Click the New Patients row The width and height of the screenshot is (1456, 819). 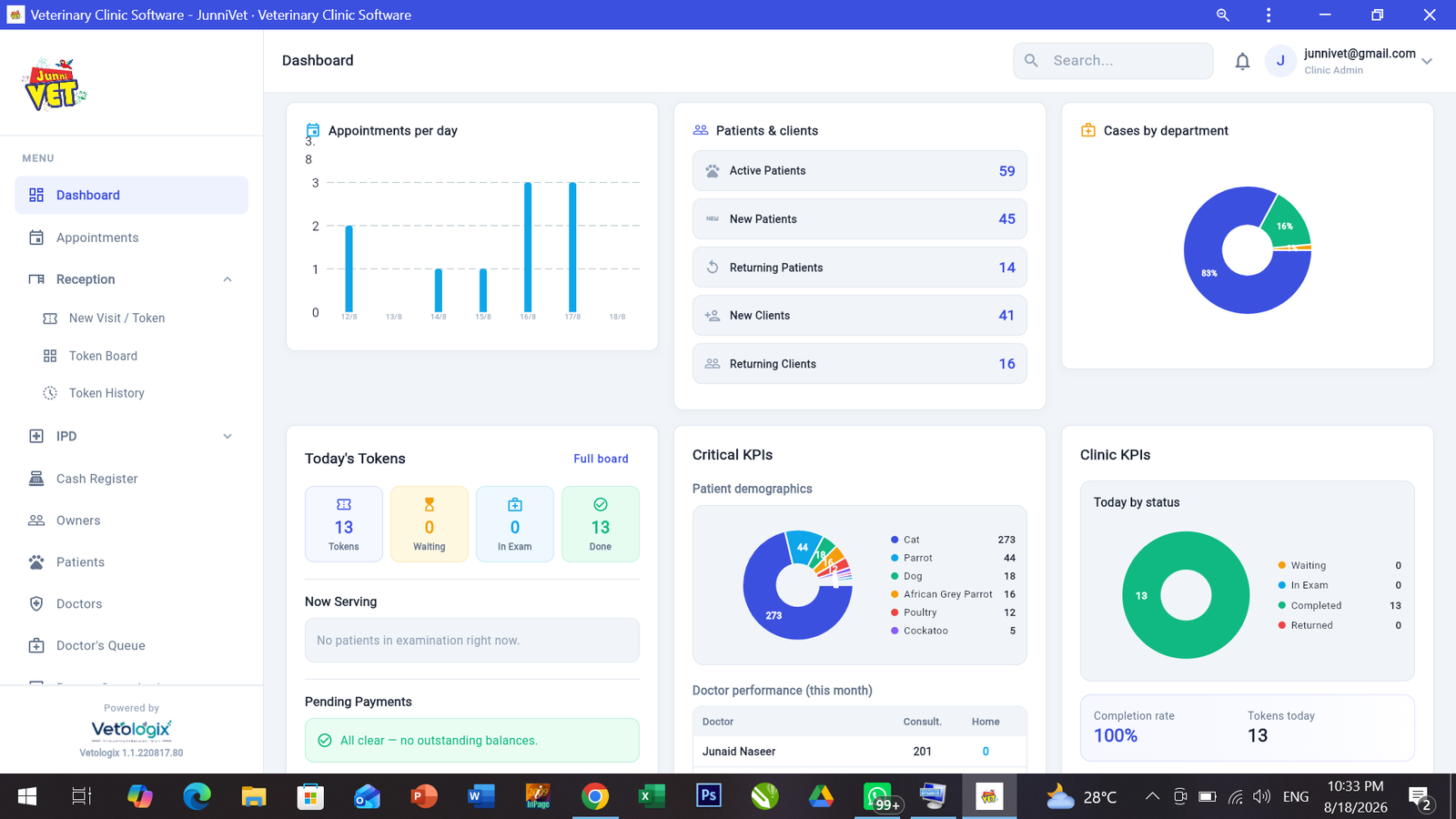tap(860, 218)
